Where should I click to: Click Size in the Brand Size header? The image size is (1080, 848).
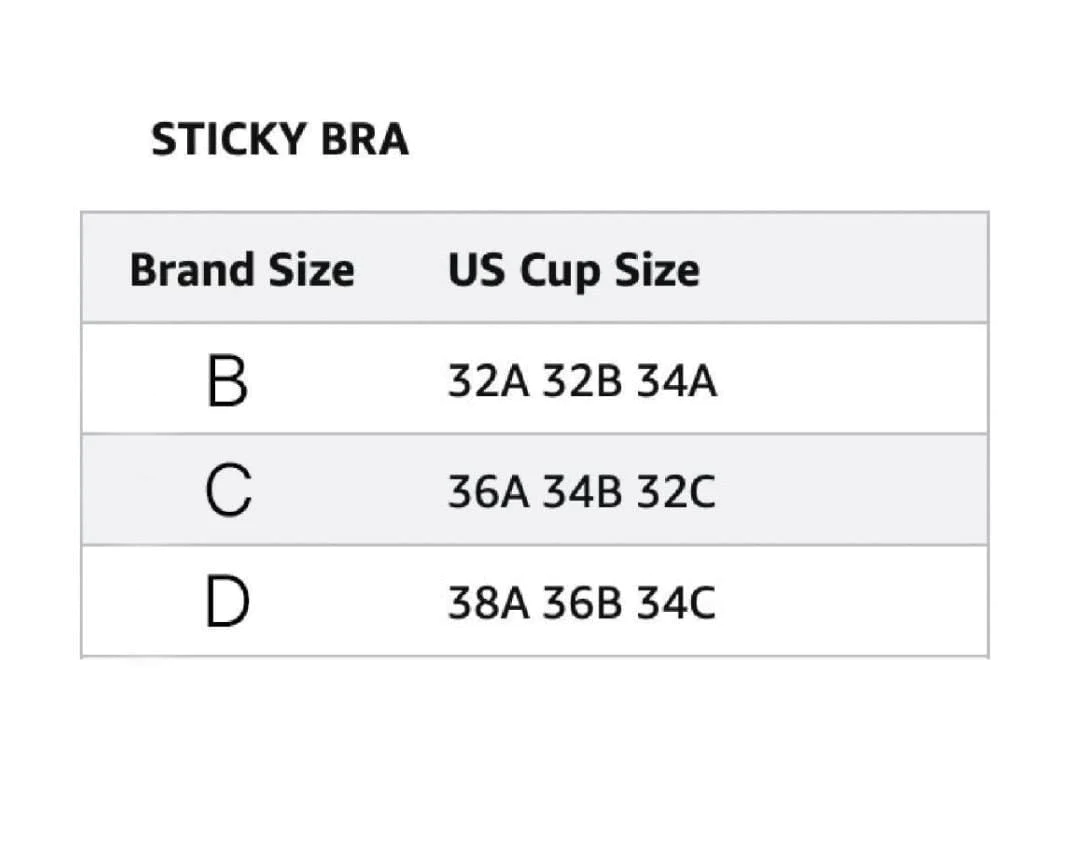[312, 271]
